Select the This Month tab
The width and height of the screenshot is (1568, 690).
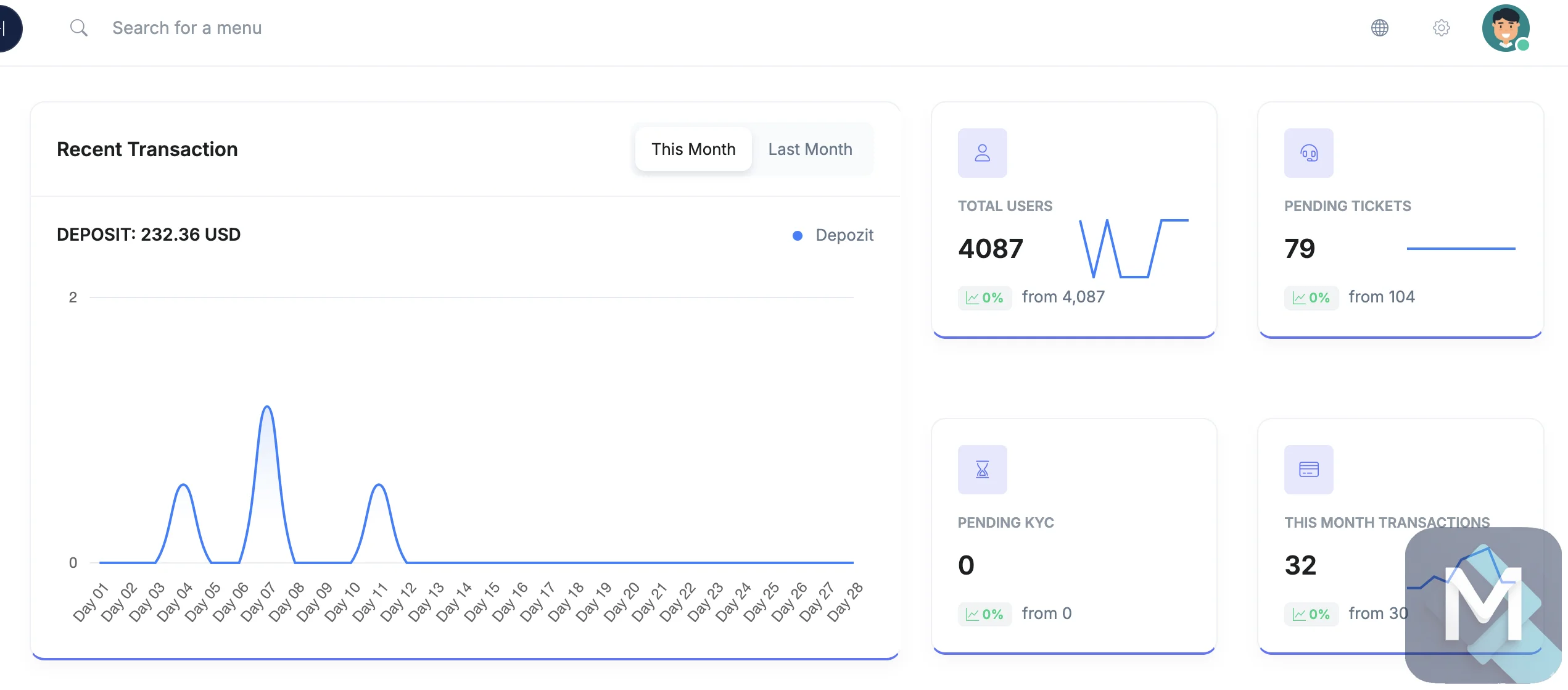(x=693, y=149)
